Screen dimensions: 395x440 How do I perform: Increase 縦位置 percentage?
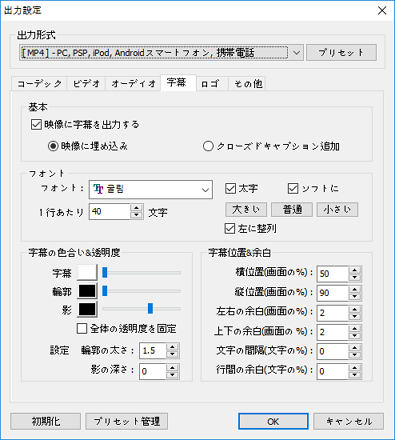point(355,289)
